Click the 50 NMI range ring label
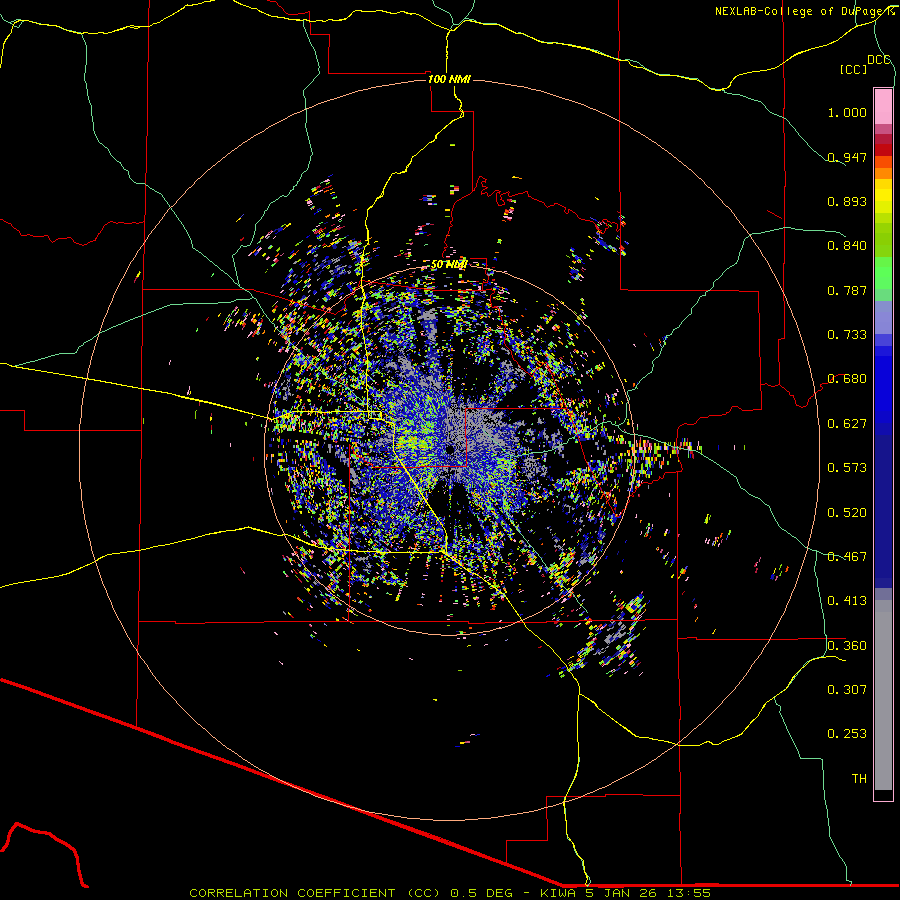 point(449,265)
